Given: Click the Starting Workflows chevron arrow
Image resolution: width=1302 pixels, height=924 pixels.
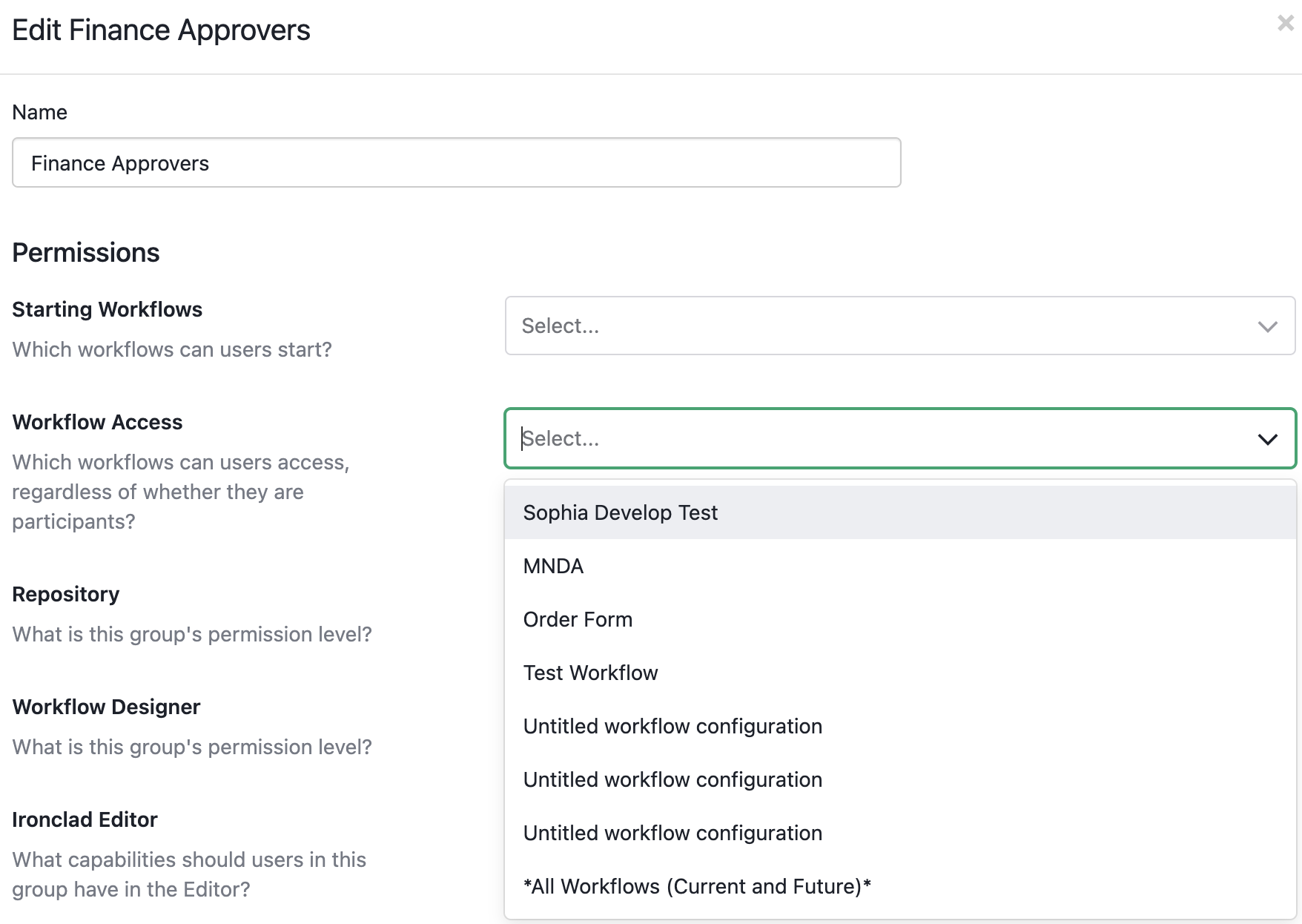Looking at the screenshot, I should pos(1268,326).
